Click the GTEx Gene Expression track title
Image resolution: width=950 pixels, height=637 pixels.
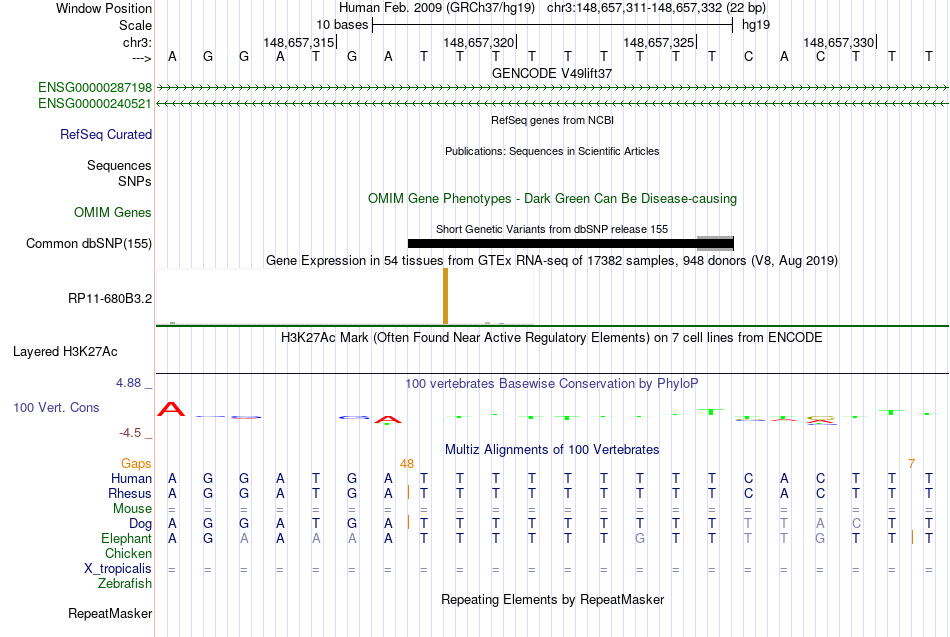[552, 260]
